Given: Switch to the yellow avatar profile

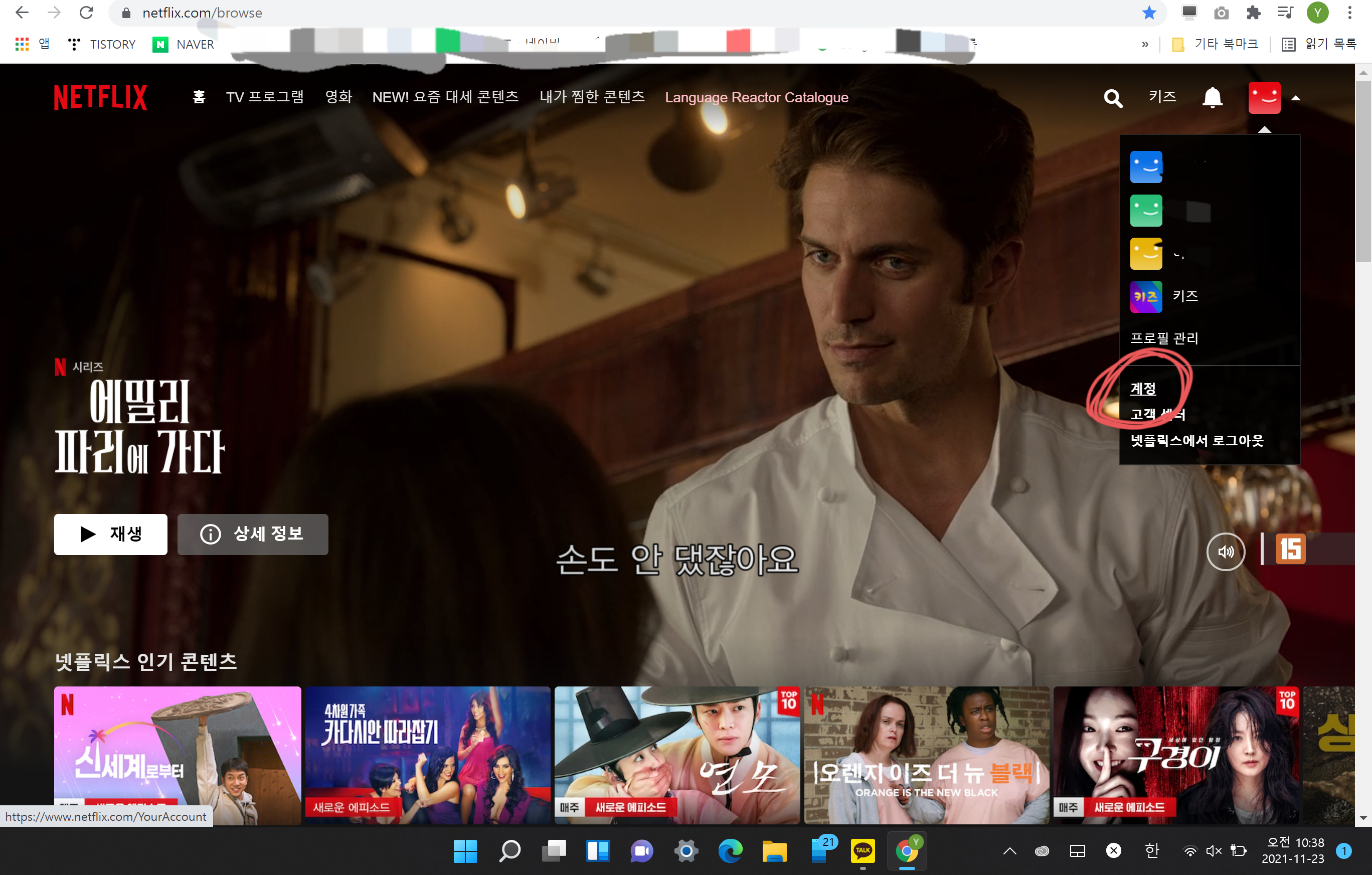Looking at the screenshot, I should point(1146,254).
